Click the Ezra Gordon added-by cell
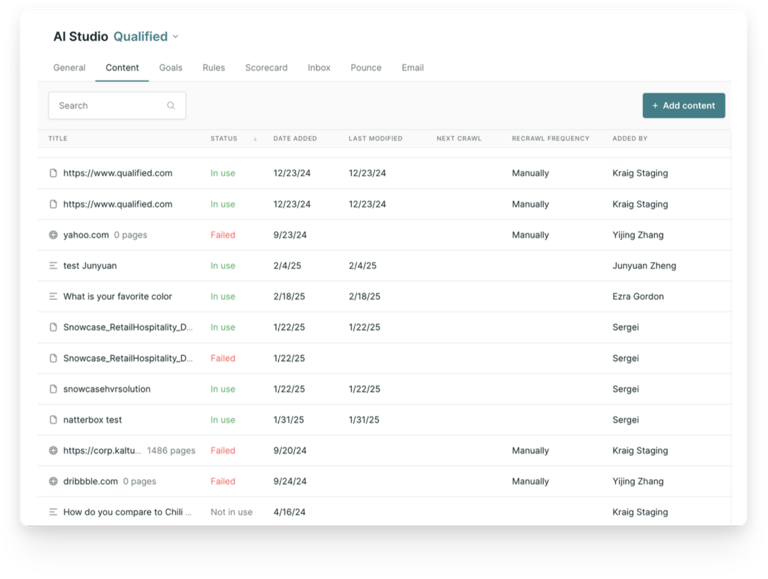Viewport: 768px width, 579px height. [x=638, y=296]
